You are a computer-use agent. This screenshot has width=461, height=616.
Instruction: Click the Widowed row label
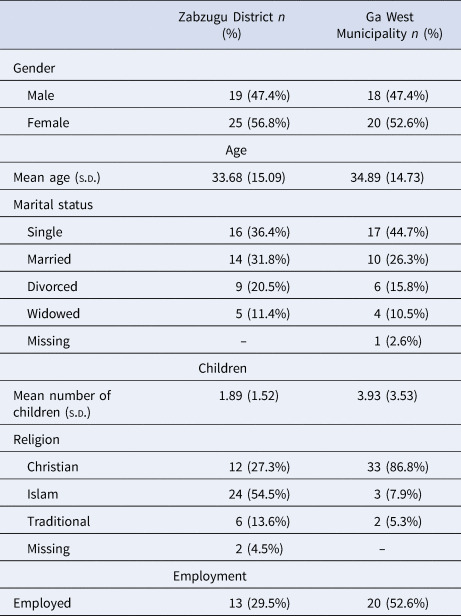click(53, 314)
